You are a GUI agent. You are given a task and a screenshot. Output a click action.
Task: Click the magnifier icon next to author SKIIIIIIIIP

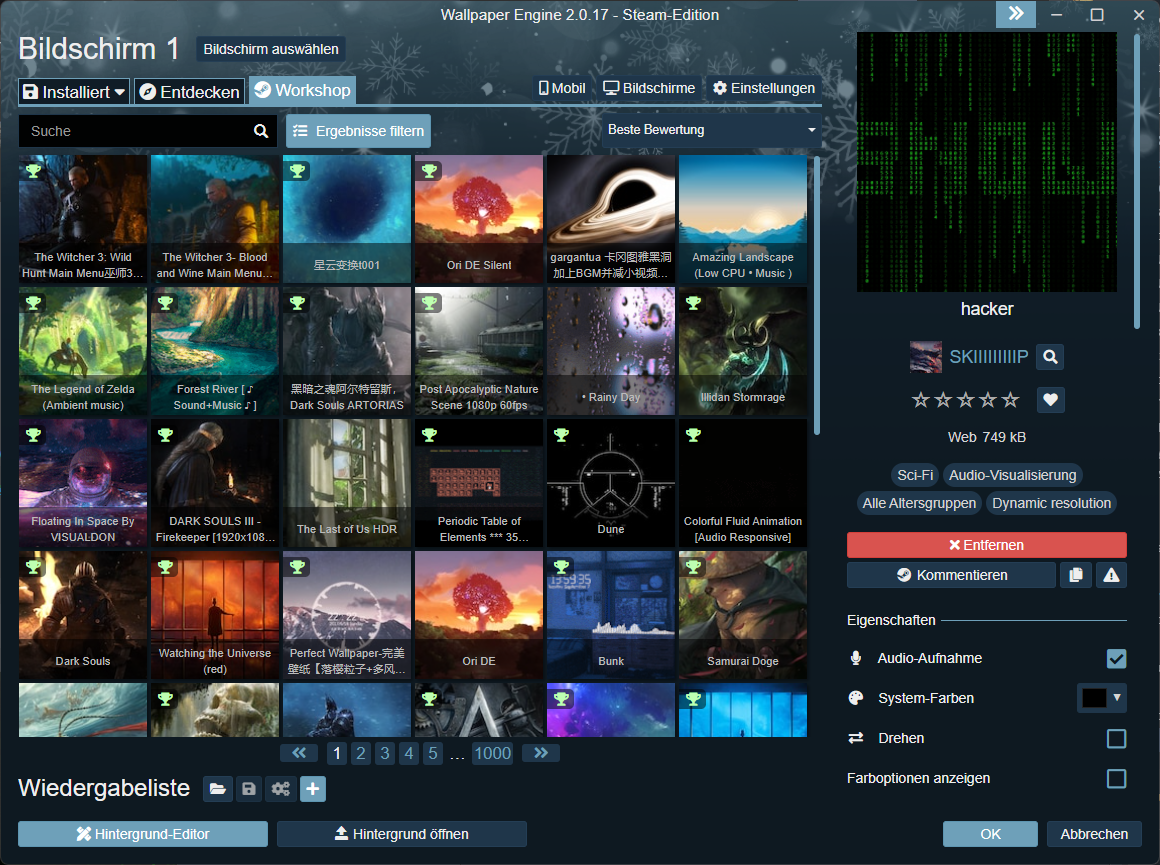[x=1050, y=357]
